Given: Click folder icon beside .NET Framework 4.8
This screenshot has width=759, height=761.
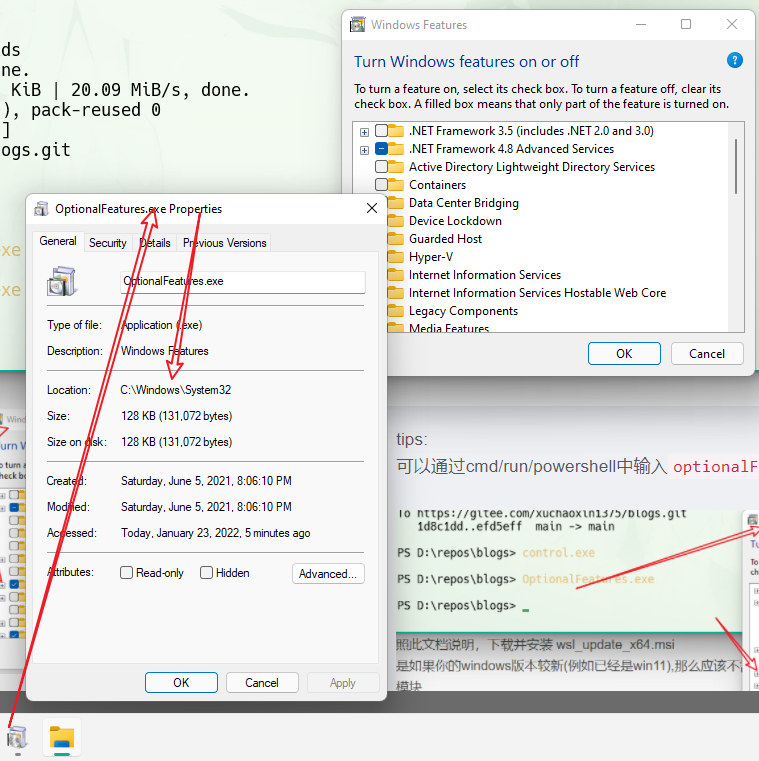Looking at the screenshot, I should coord(396,149).
